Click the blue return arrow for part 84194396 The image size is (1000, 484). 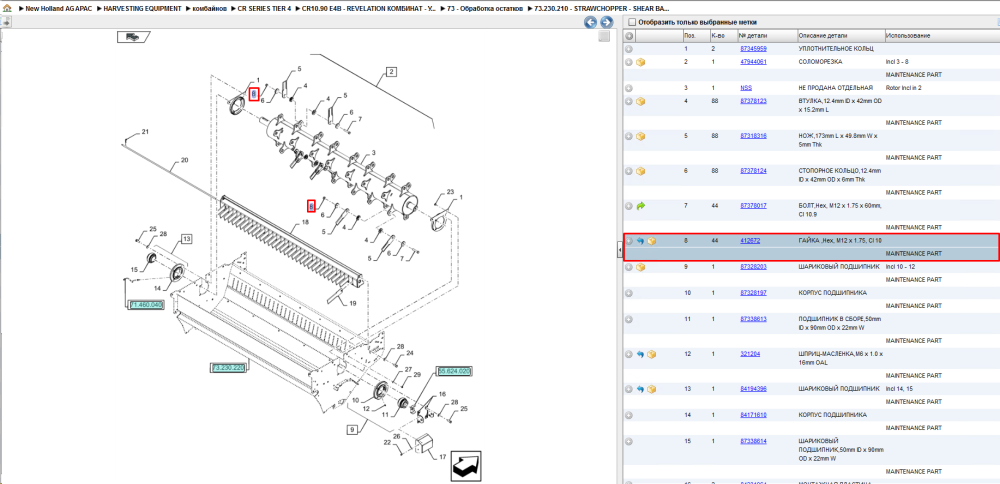[640, 388]
